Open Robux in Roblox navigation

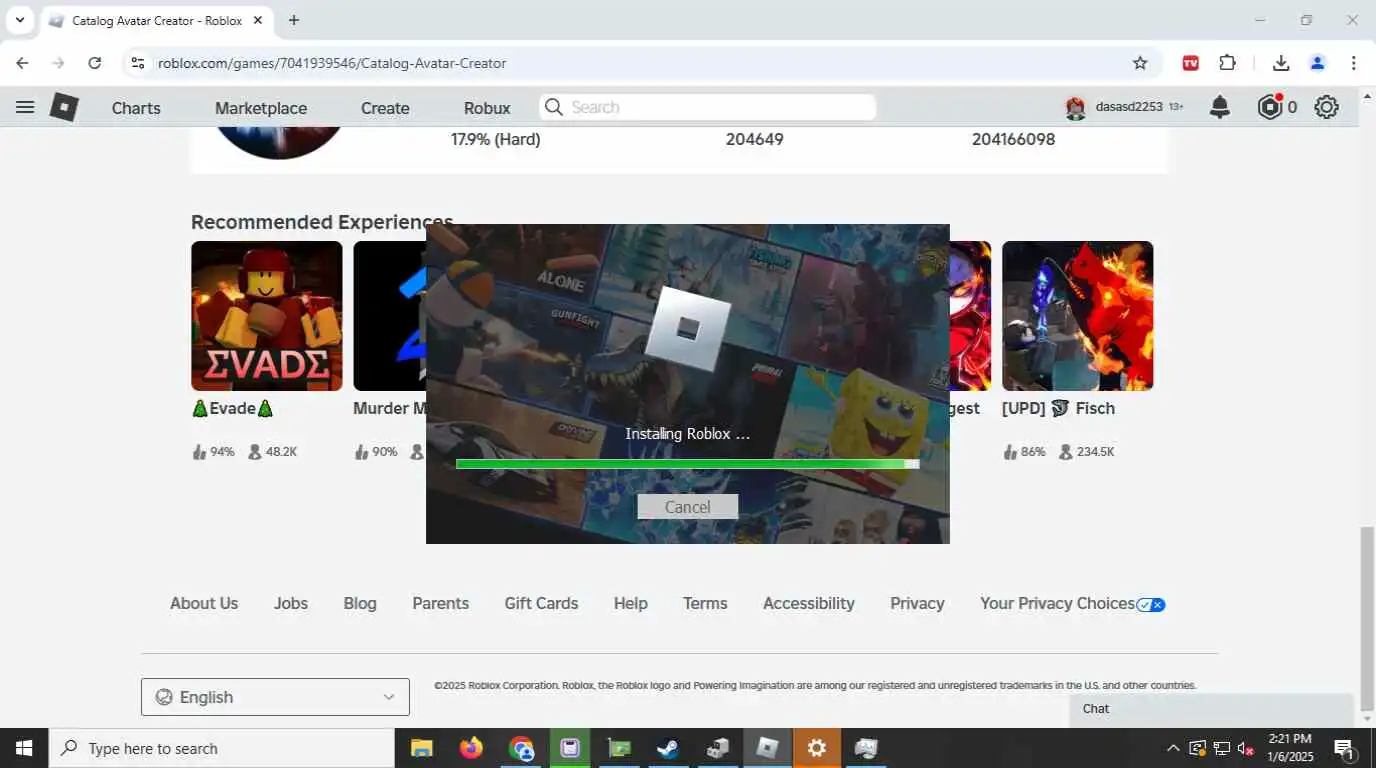click(487, 108)
